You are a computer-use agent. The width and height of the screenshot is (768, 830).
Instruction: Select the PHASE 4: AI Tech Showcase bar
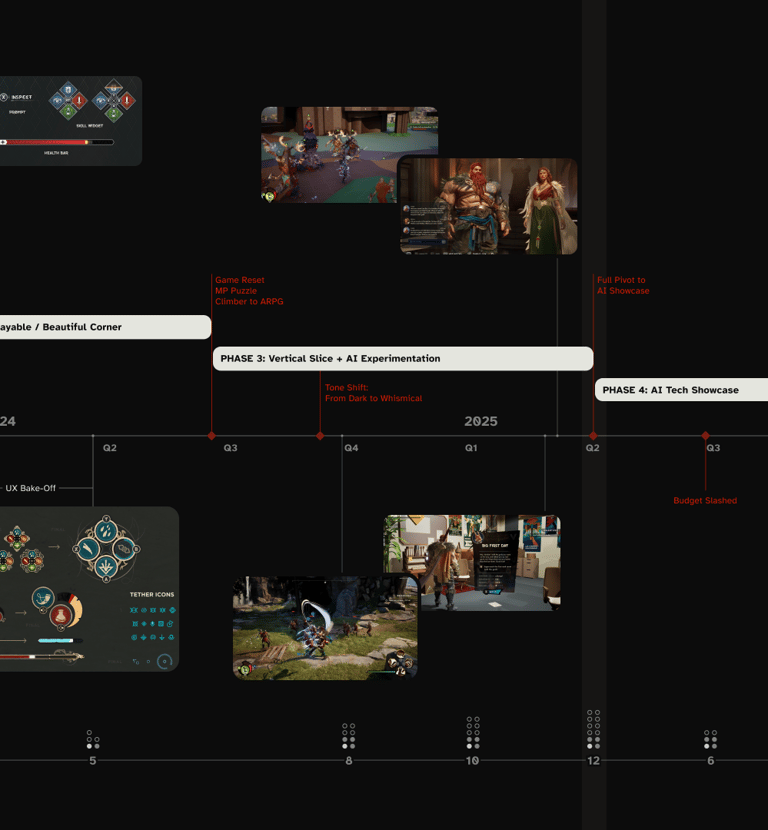pyautogui.click(x=682, y=390)
